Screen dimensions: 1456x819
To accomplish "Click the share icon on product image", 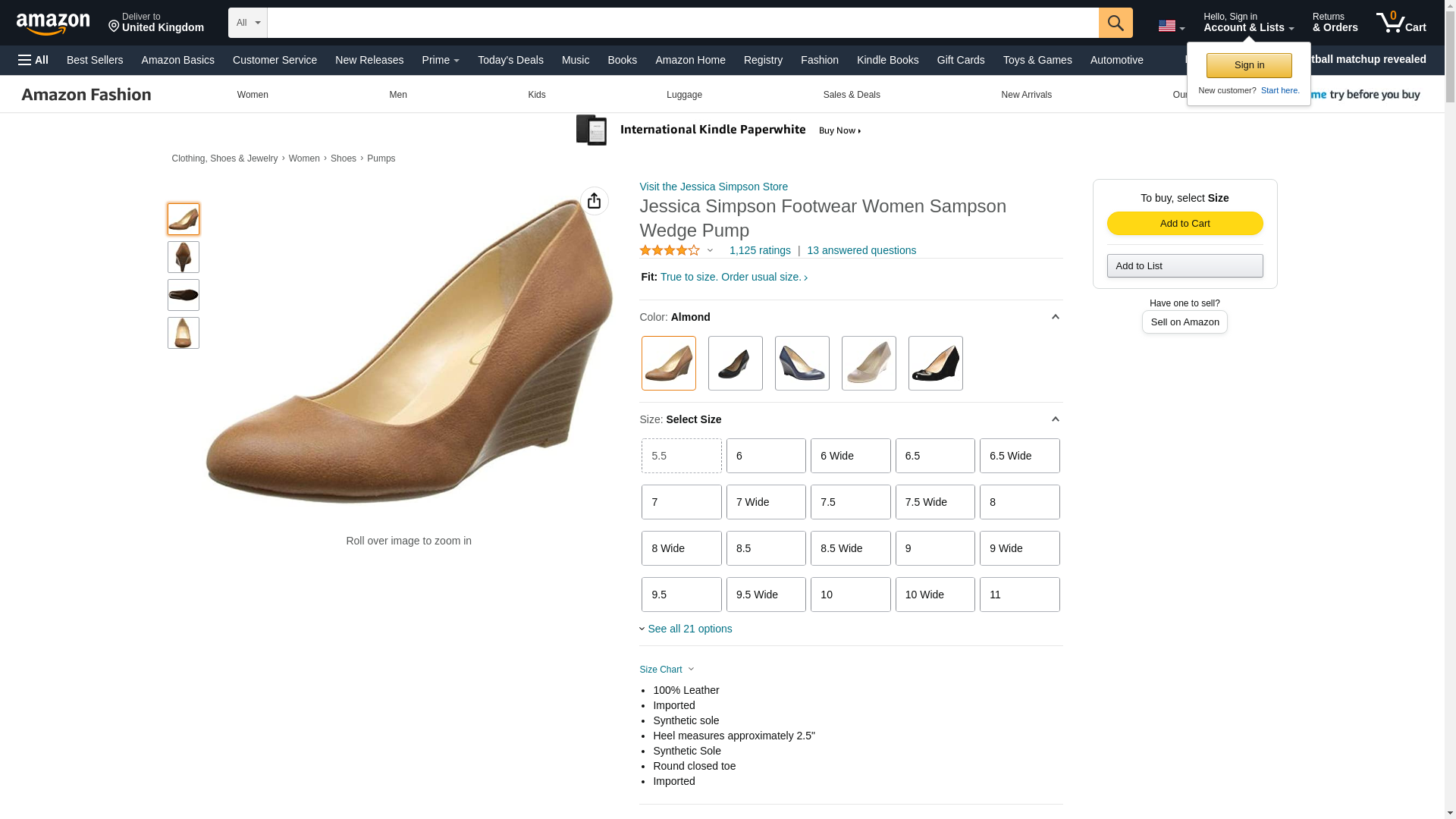I will (x=594, y=201).
